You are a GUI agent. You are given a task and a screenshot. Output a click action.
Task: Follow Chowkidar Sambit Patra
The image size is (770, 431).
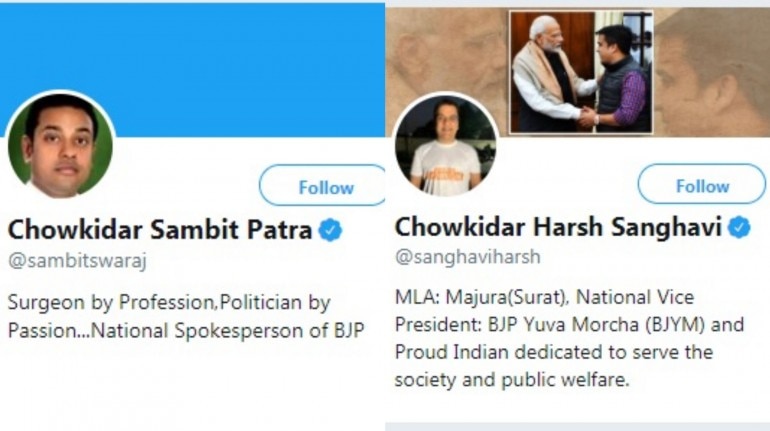(x=325, y=187)
